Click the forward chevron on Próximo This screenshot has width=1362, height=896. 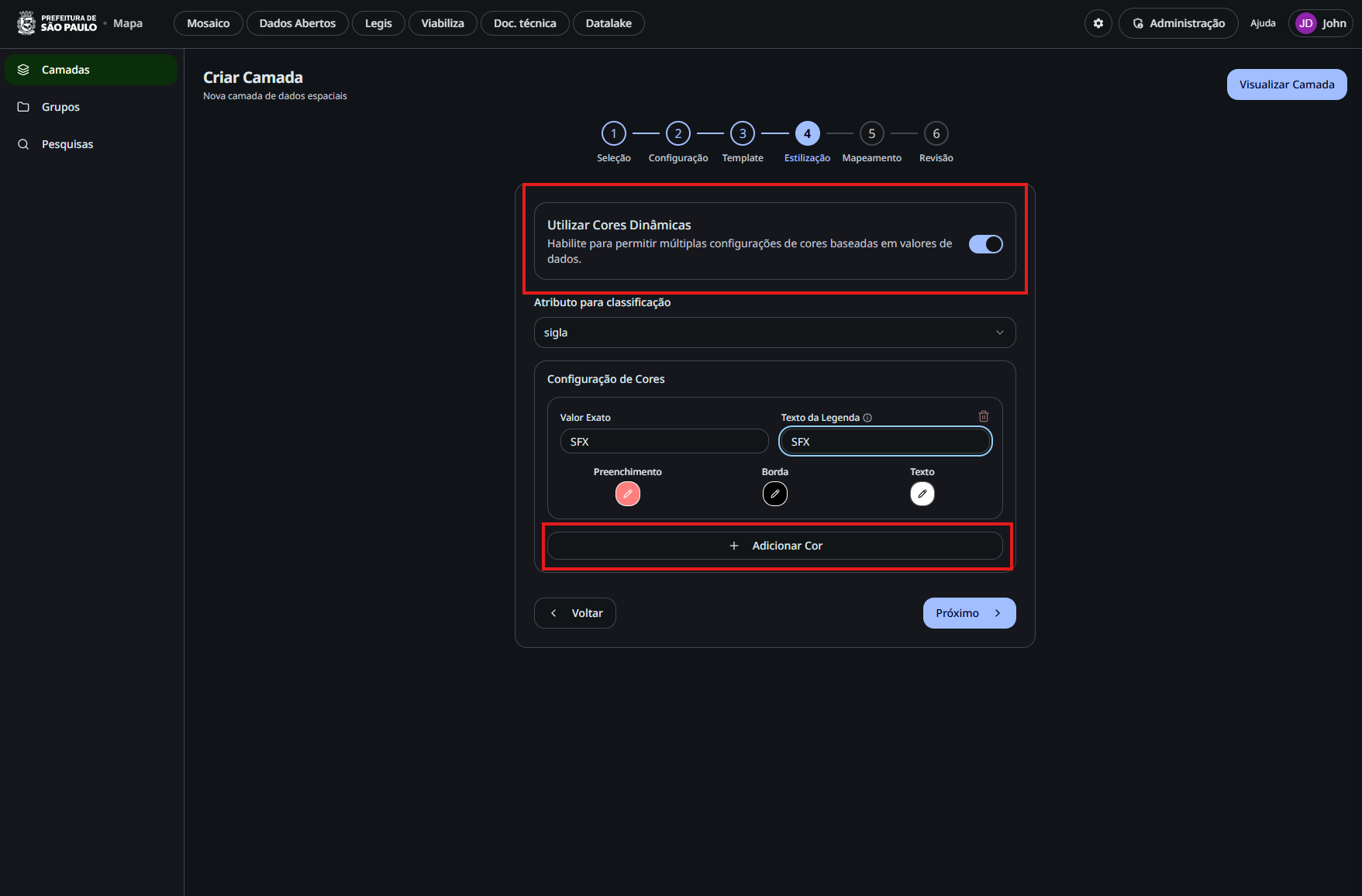pyautogui.click(x=998, y=613)
